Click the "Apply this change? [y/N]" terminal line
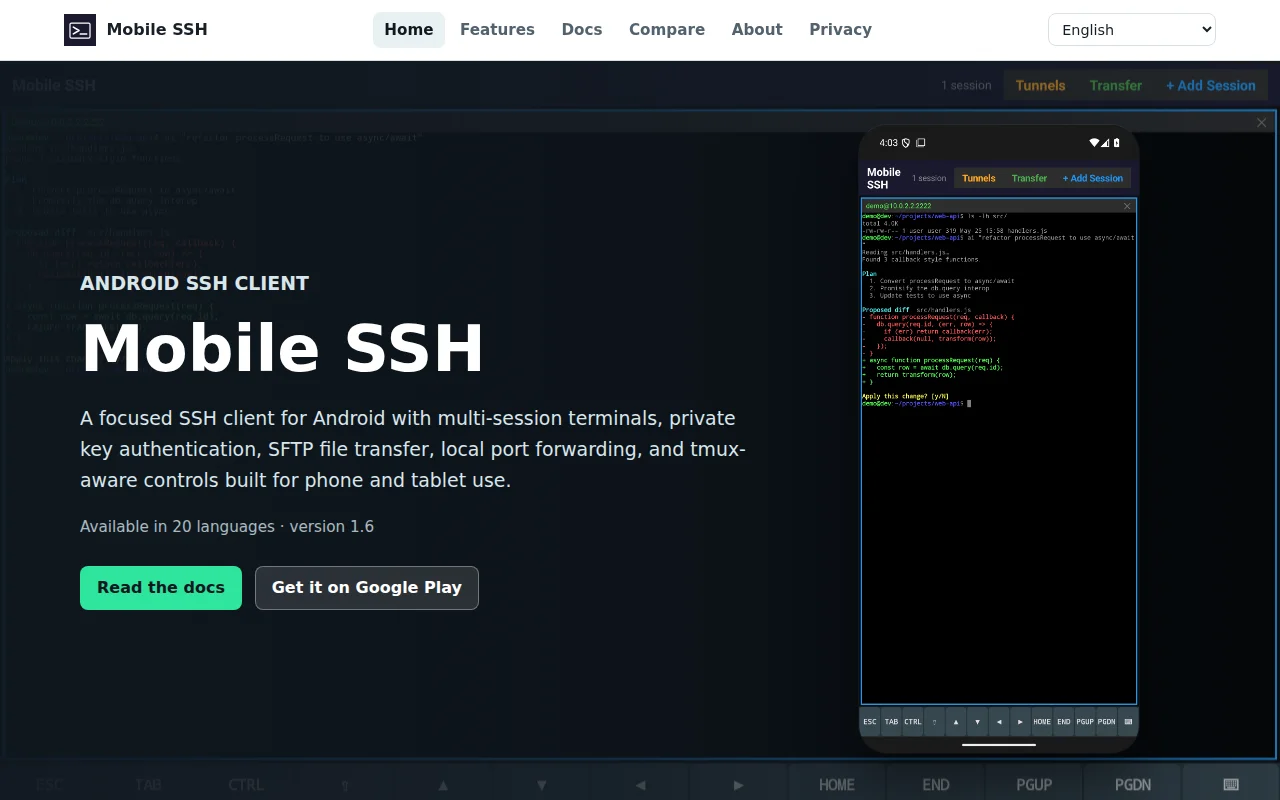Screen dimensions: 1280x800 tap(905, 396)
